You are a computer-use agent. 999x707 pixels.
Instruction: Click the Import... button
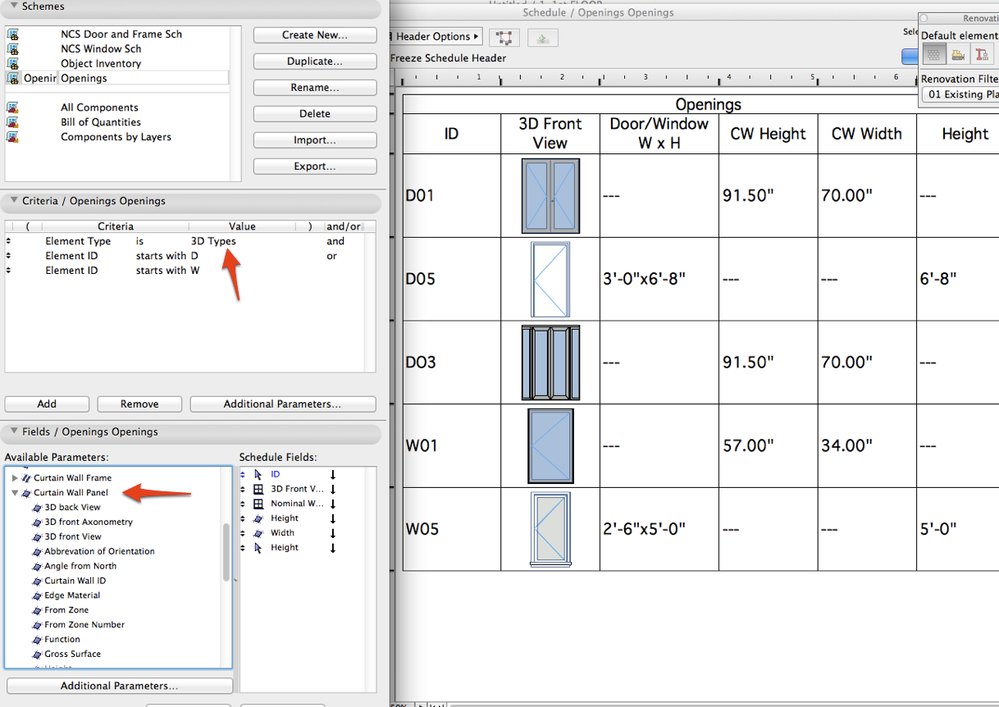coord(315,140)
